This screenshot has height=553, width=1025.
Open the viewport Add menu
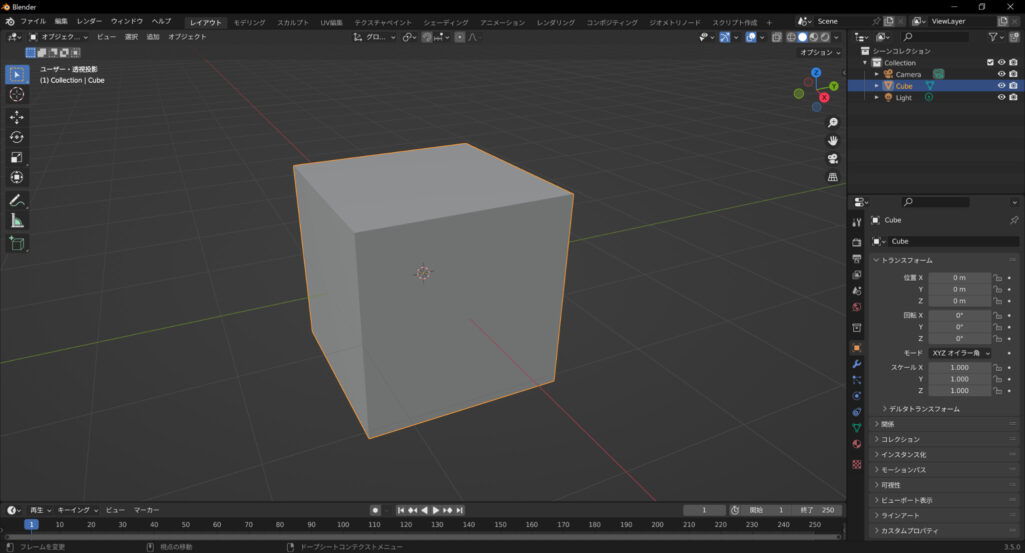click(x=153, y=37)
